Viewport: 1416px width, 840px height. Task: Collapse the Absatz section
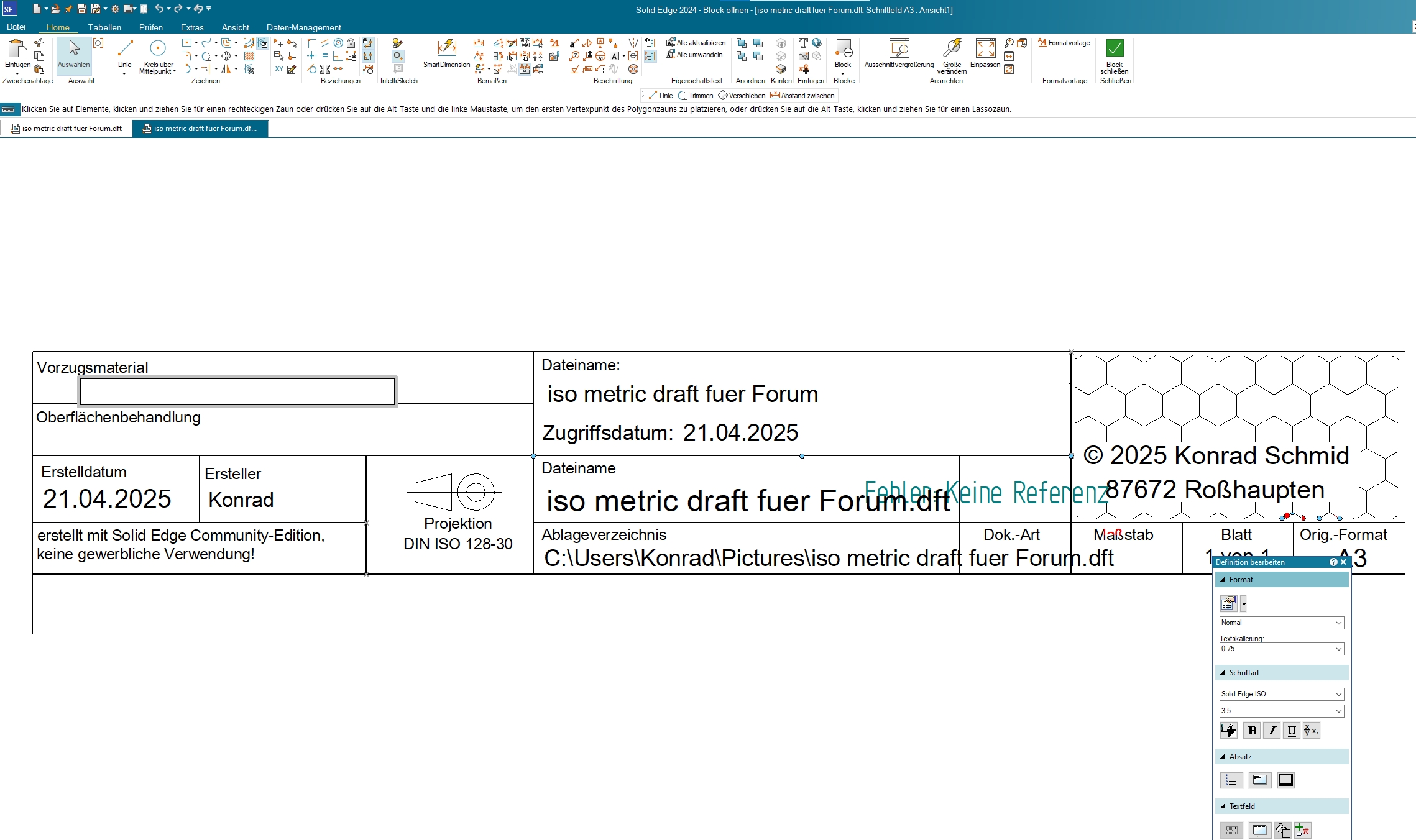click(1282, 757)
